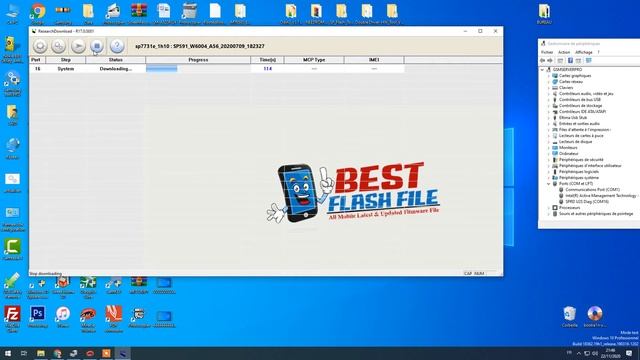Open the '?' help menu in Device Manager
The width and height of the screenshot is (640, 360).
point(598,52)
